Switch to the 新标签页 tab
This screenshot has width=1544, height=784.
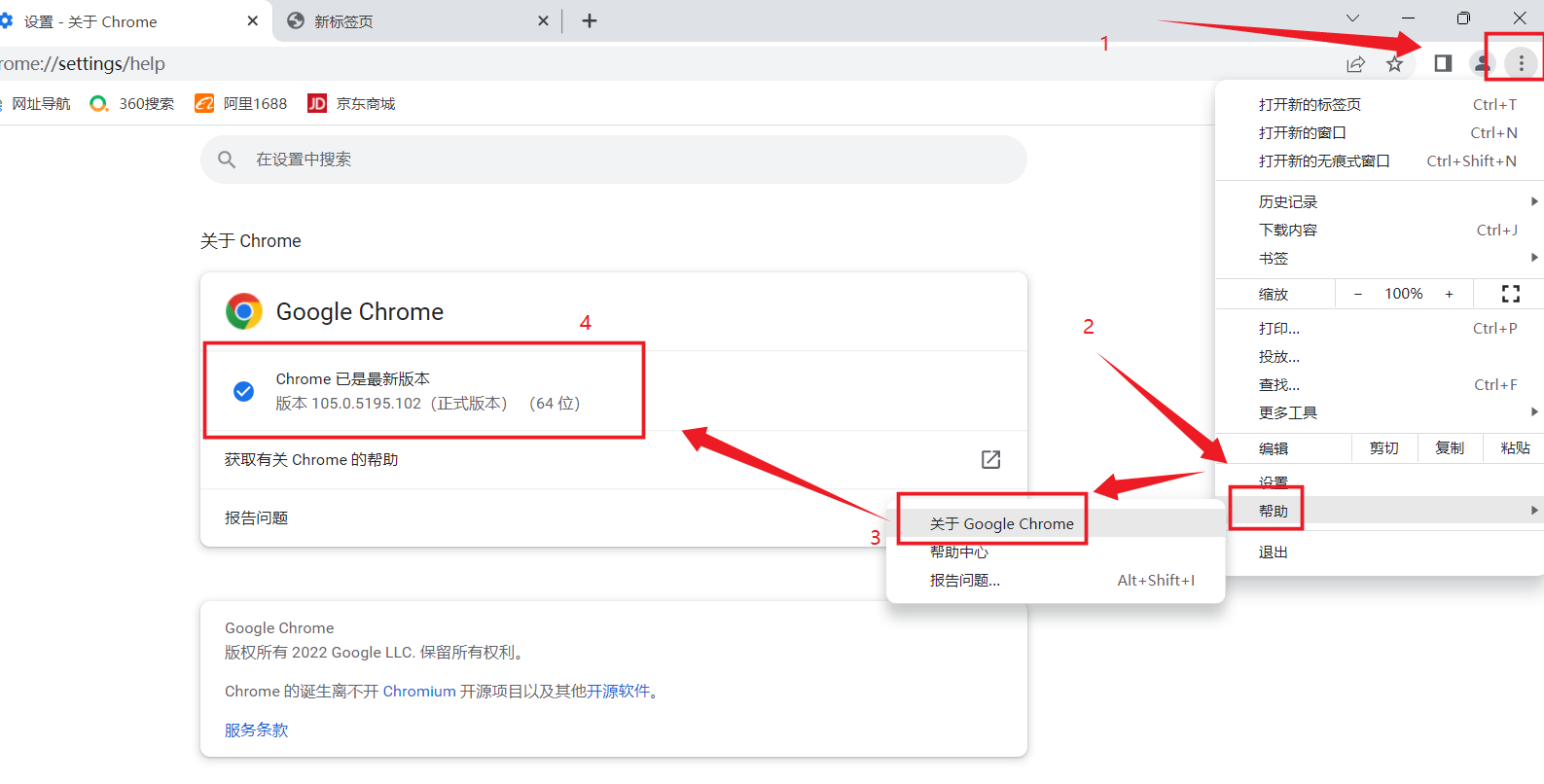[x=418, y=21]
